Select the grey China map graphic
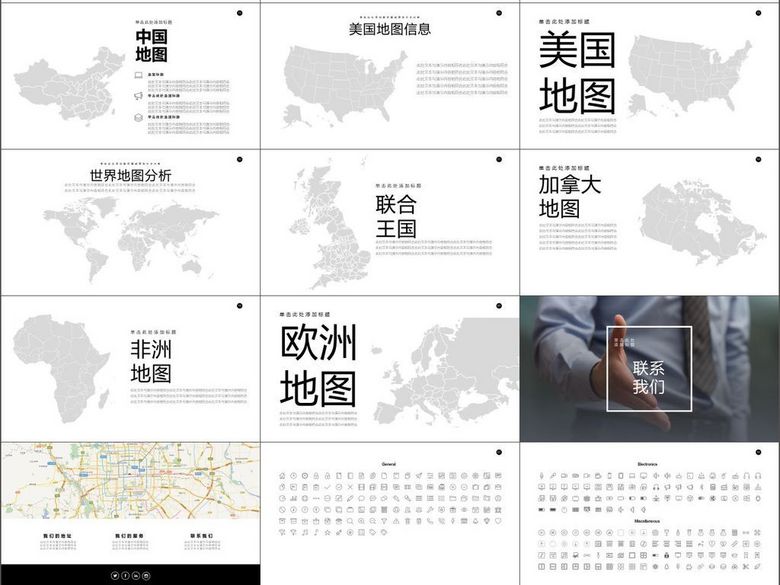 pos(69,86)
